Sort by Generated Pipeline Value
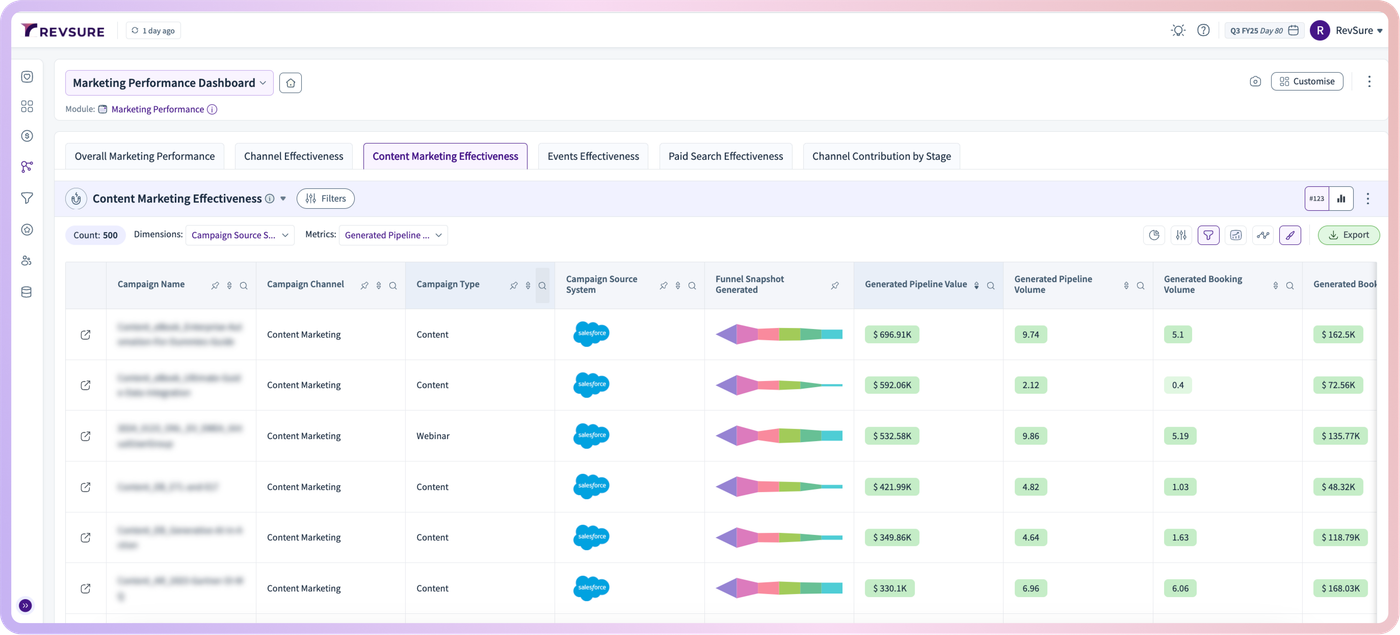Screen dimensions: 1400x635 (977, 286)
